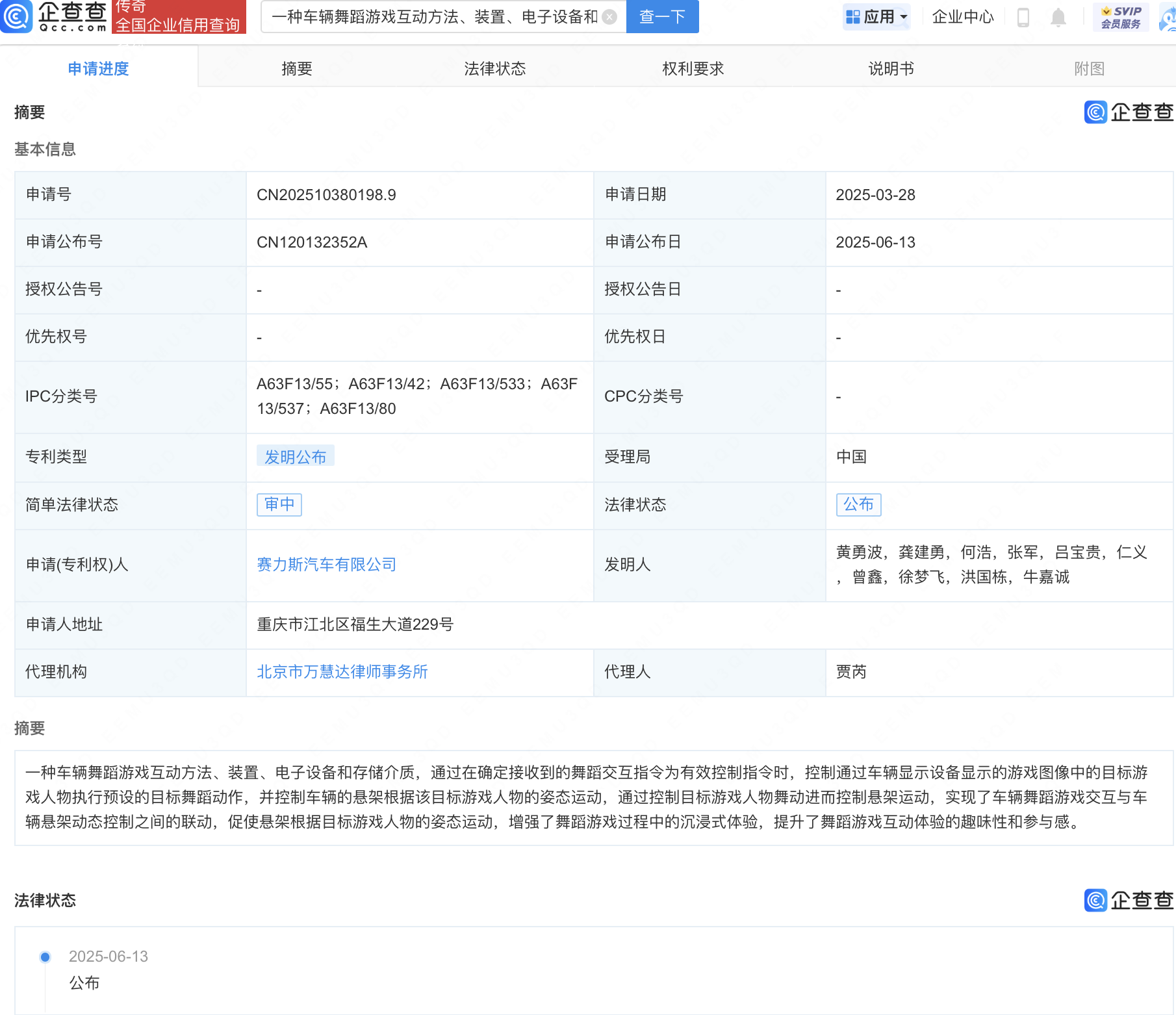
Task: Select agent name 贾芮
Action: 851,672
